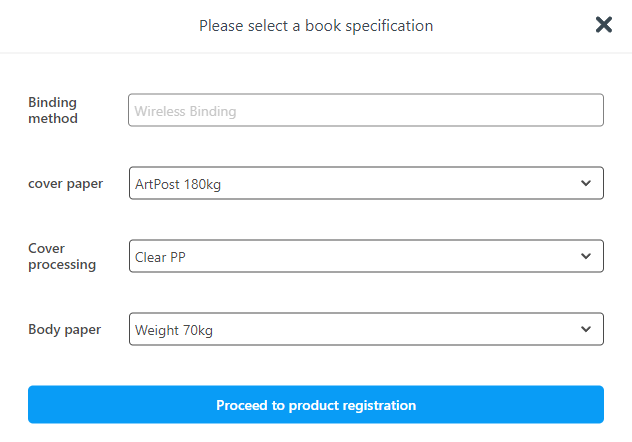Open the Body paper dropdown

(x=366, y=330)
